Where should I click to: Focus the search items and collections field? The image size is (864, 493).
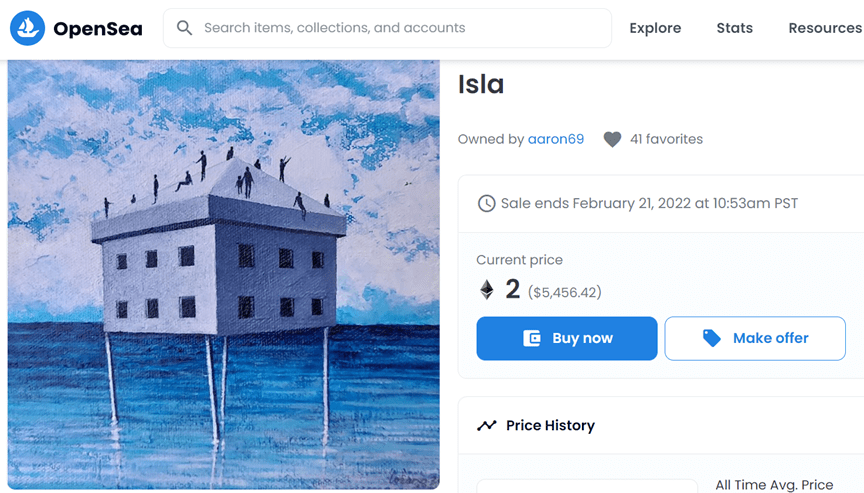[400, 28]
